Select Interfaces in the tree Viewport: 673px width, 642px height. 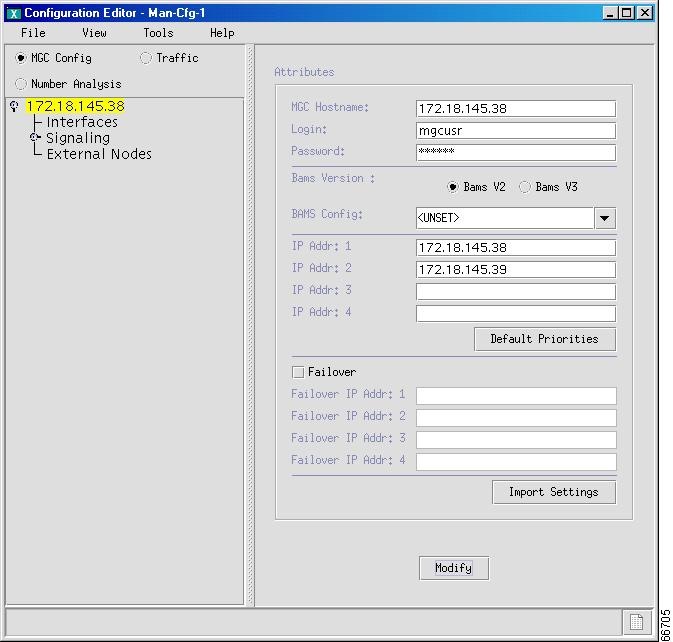click(82, 122)
